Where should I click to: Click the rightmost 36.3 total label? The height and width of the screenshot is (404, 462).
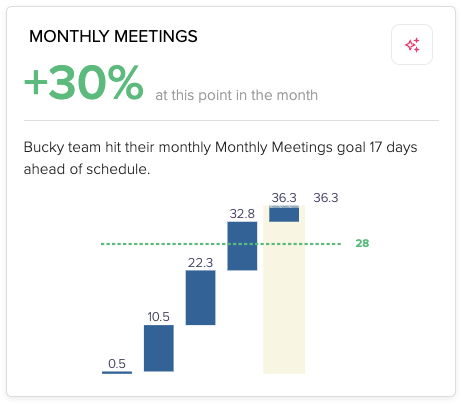[x=326, y=198]
